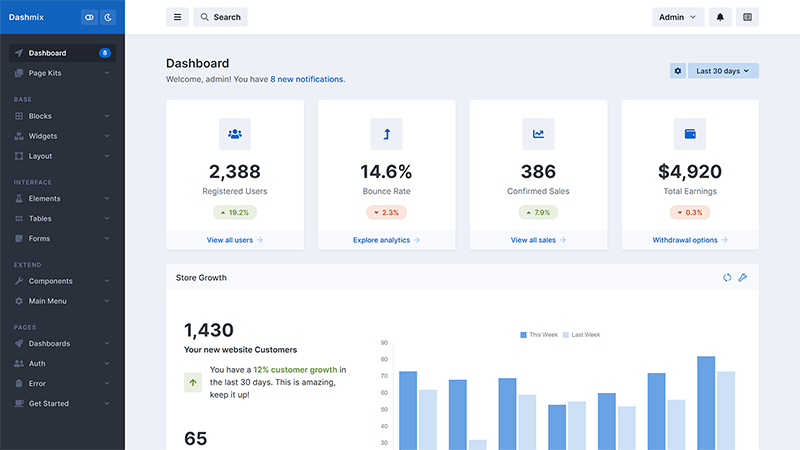800x450 pixels.
Task: Open the Admin user dropdown
Action: [x=678, y=17]
